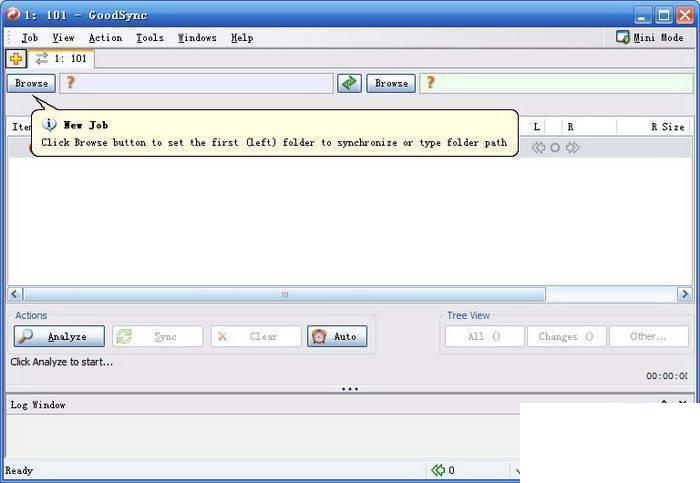Click the left folder path input field
The image size is (700, 483).
[x=196, y=83]
